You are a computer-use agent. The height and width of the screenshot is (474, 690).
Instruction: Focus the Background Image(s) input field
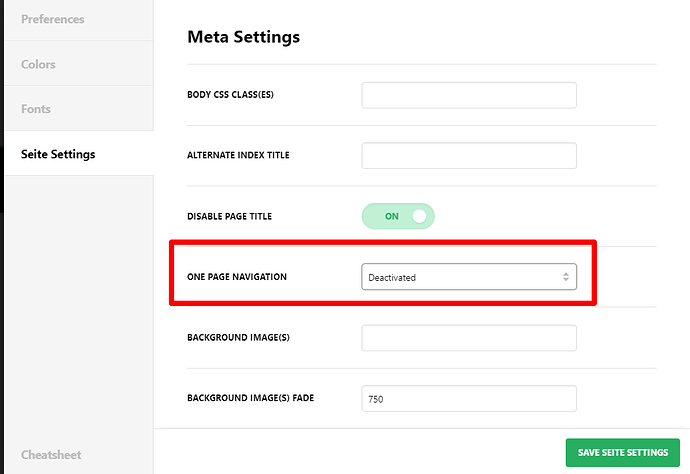469,338
